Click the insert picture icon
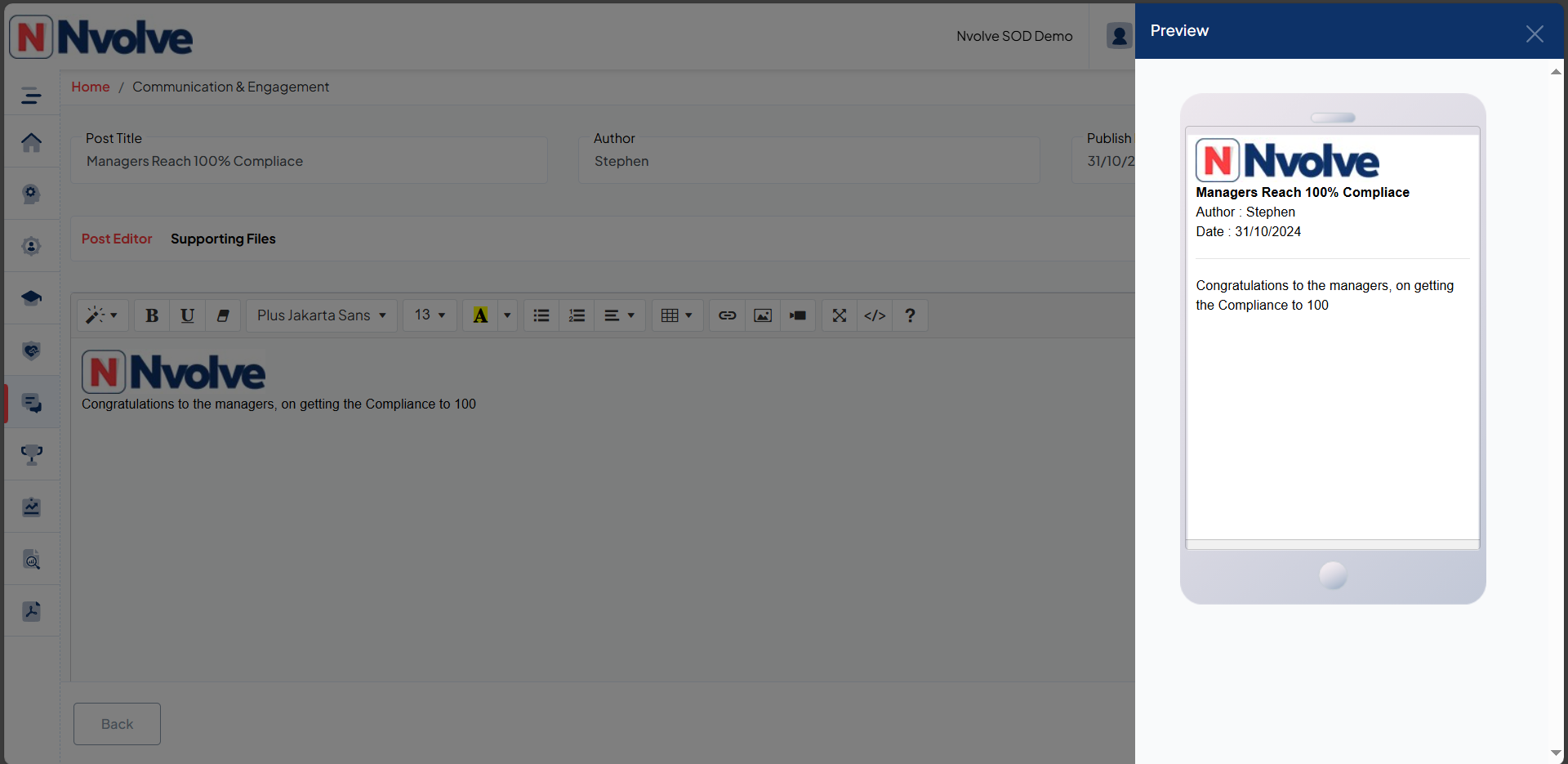This screenshot has height=764, width=1568. pos(763,315)
